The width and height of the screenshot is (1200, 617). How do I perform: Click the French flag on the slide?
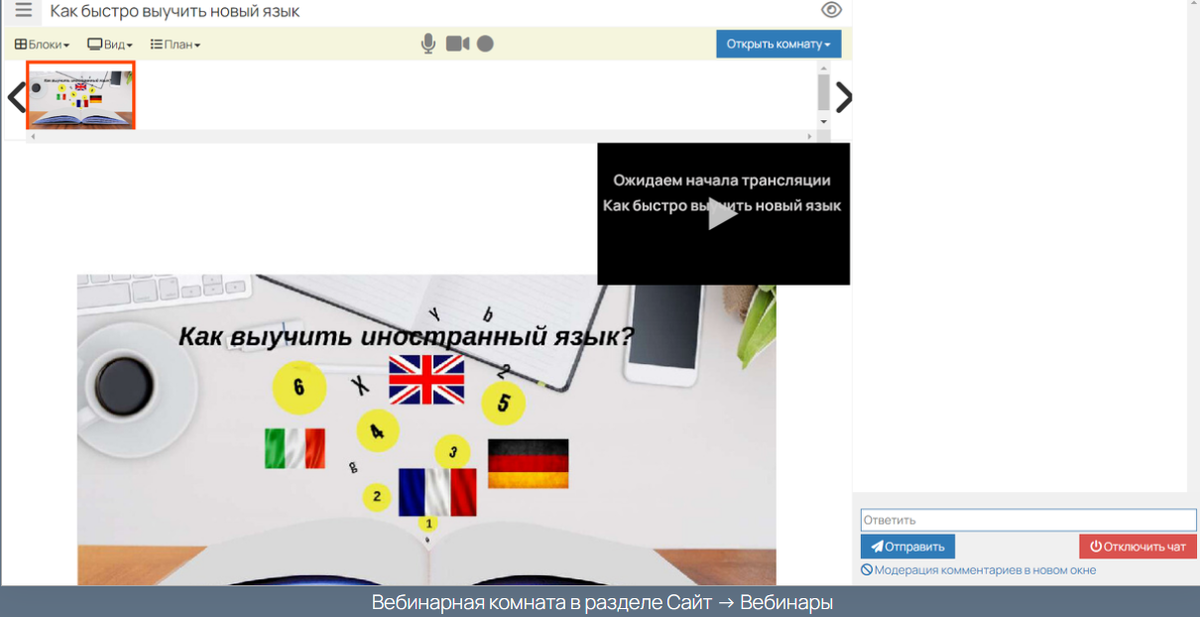[x=438, y=491]
